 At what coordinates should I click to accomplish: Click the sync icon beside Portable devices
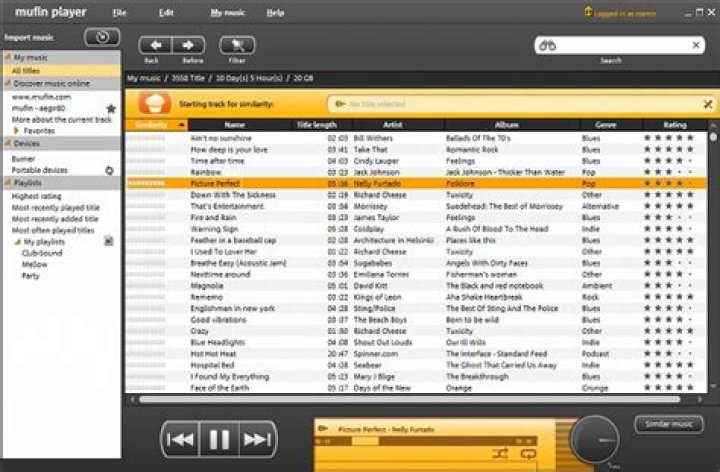109,170
